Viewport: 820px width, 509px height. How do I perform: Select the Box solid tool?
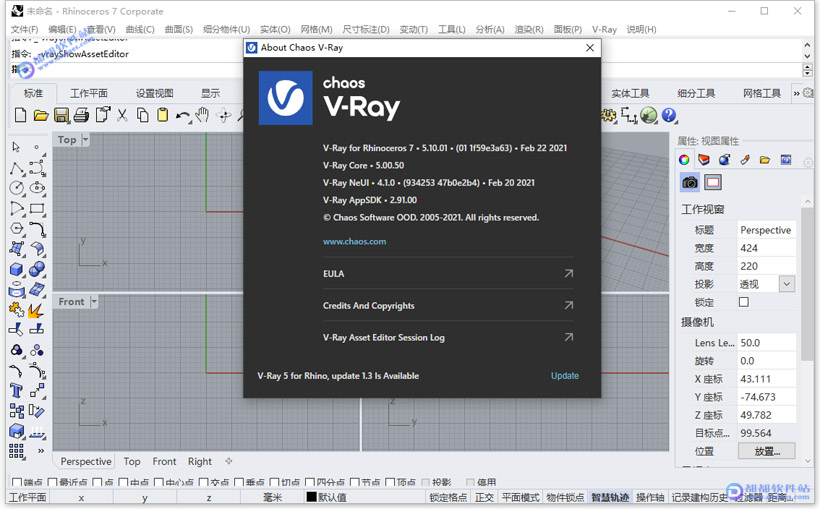(x=16, y=269)
